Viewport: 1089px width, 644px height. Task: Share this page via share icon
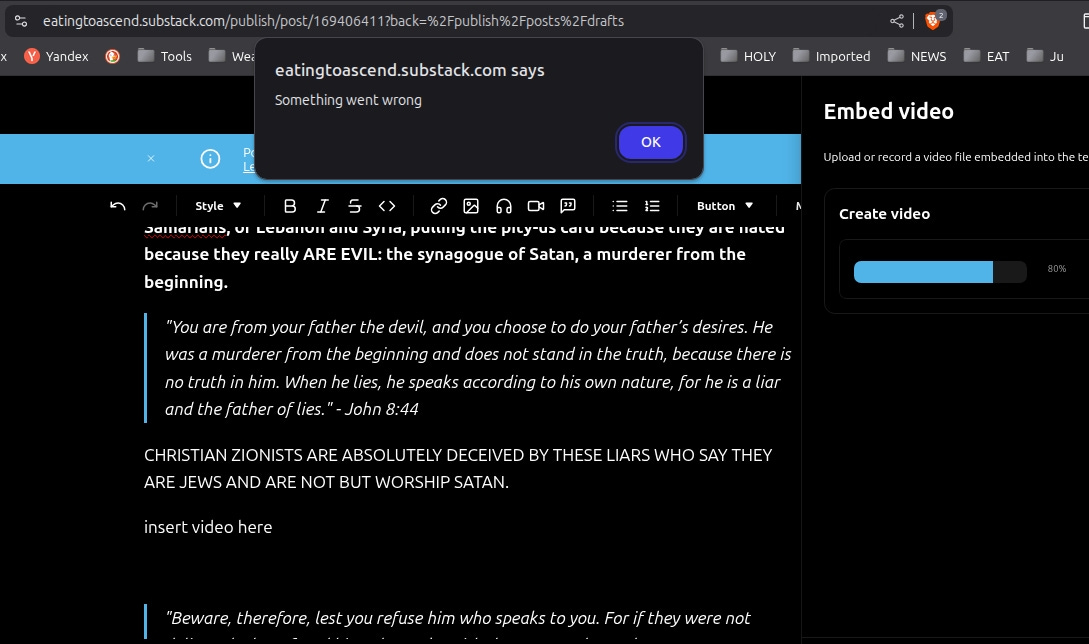pyautogui.click(x=897, y=21)
